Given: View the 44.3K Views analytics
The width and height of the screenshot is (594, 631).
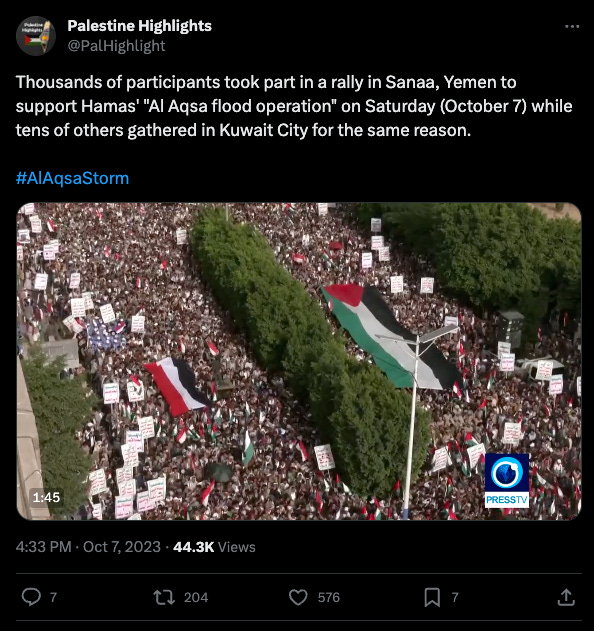Looking at the screenshot, I should tap(214, 547).
